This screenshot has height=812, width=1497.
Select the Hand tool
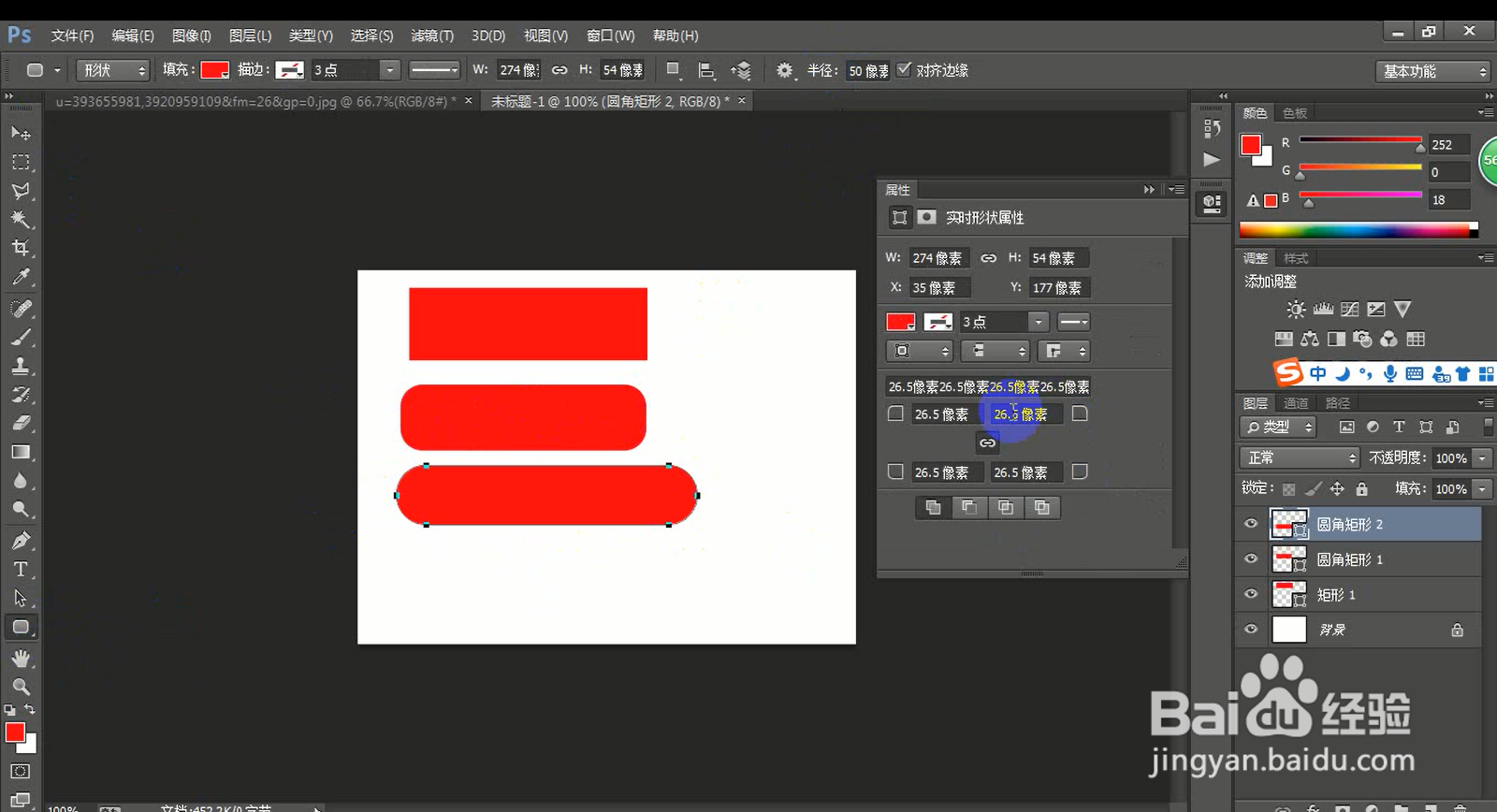pyautogui.click(x=21, y=659)
